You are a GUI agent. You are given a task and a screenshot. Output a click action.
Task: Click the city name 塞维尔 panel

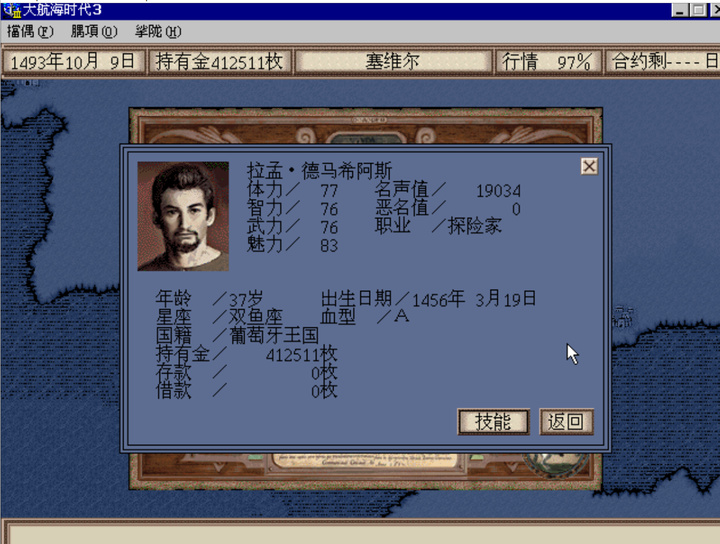(393, 62)
